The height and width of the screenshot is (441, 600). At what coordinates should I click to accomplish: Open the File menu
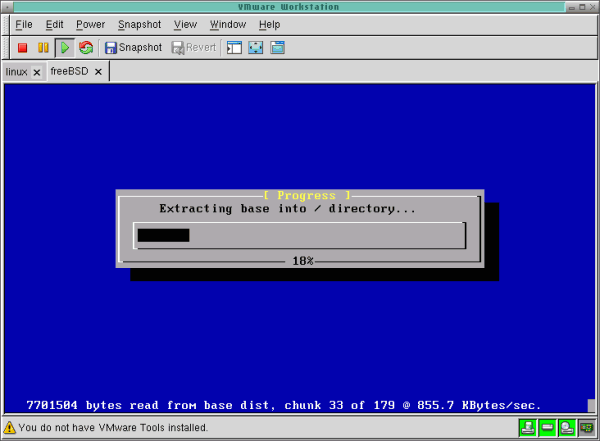click(24, 24)
